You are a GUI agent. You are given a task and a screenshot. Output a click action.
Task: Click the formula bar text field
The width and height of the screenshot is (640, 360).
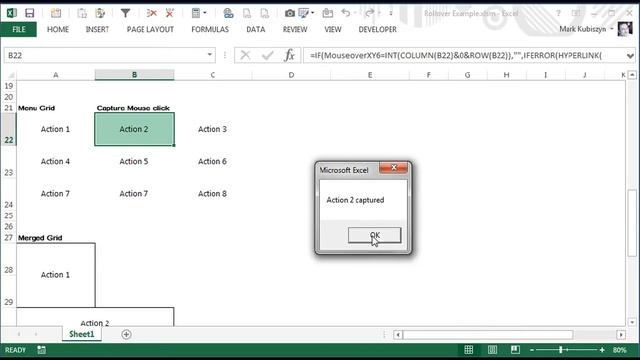click(x=464, y=55)
